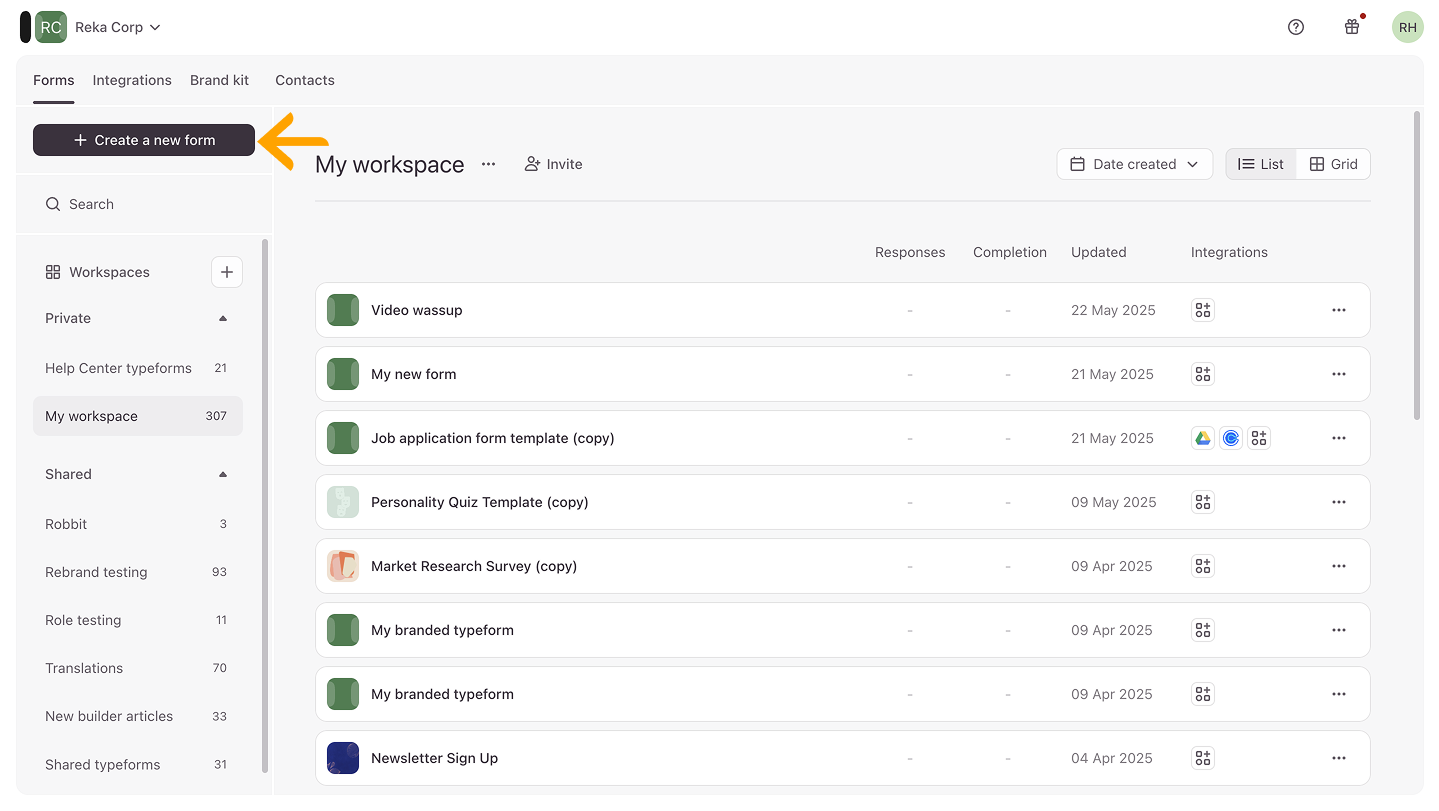Screen dimensions: 1439x811
Task: Open the help question mark icon
Action: (1296, 27)
